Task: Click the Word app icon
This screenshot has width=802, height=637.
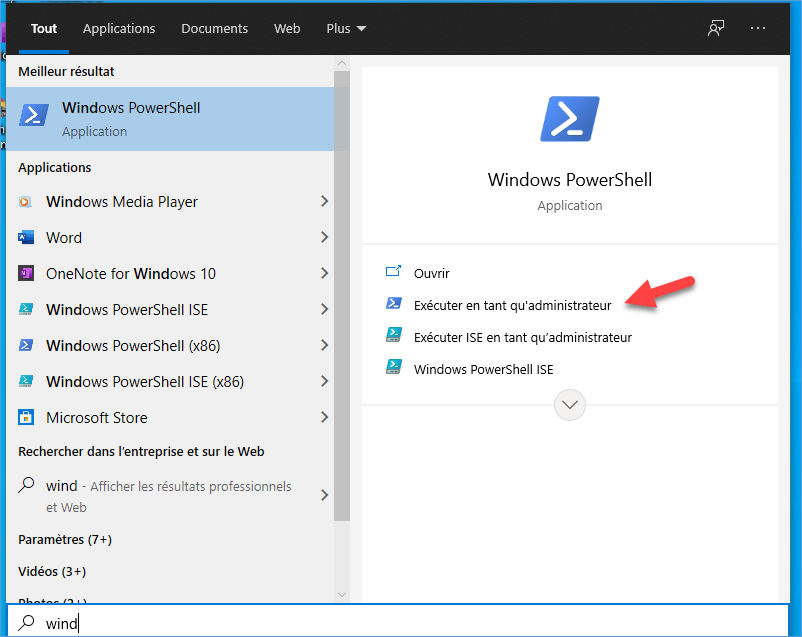Action: click(x=26, y=238)
